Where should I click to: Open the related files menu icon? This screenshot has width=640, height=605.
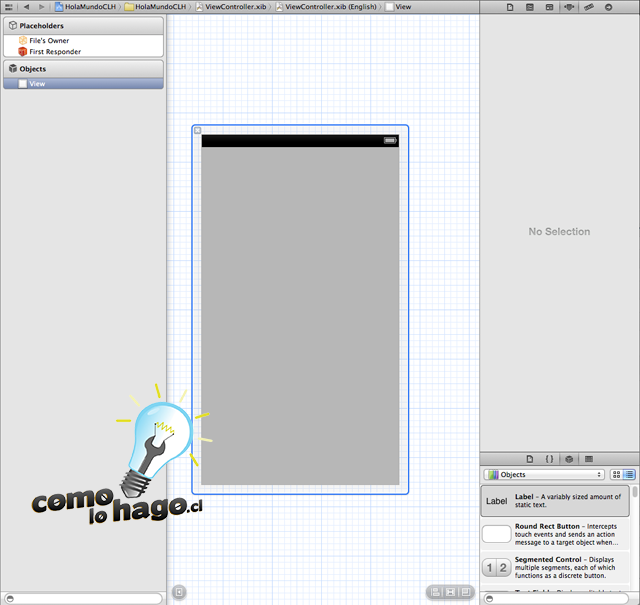coord(8,7)
